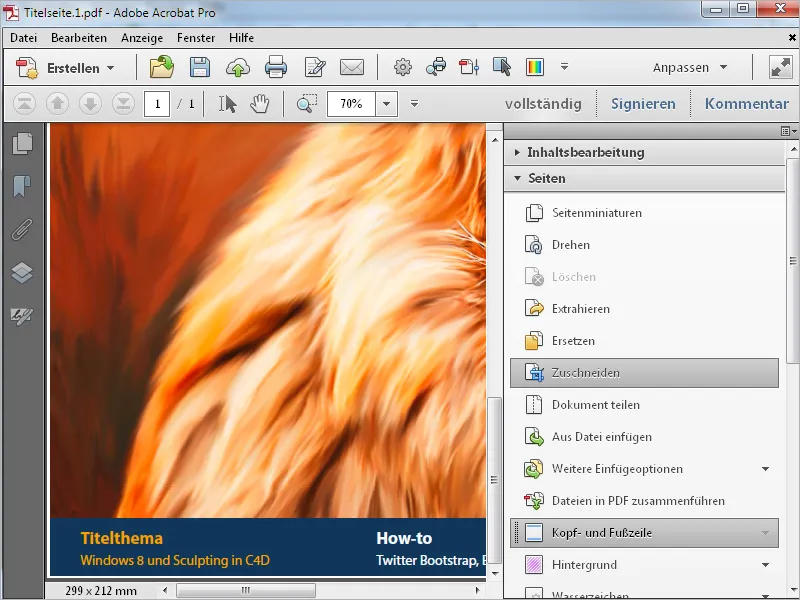Click the horizontal scrollbar thumb below document

(246, 591)
